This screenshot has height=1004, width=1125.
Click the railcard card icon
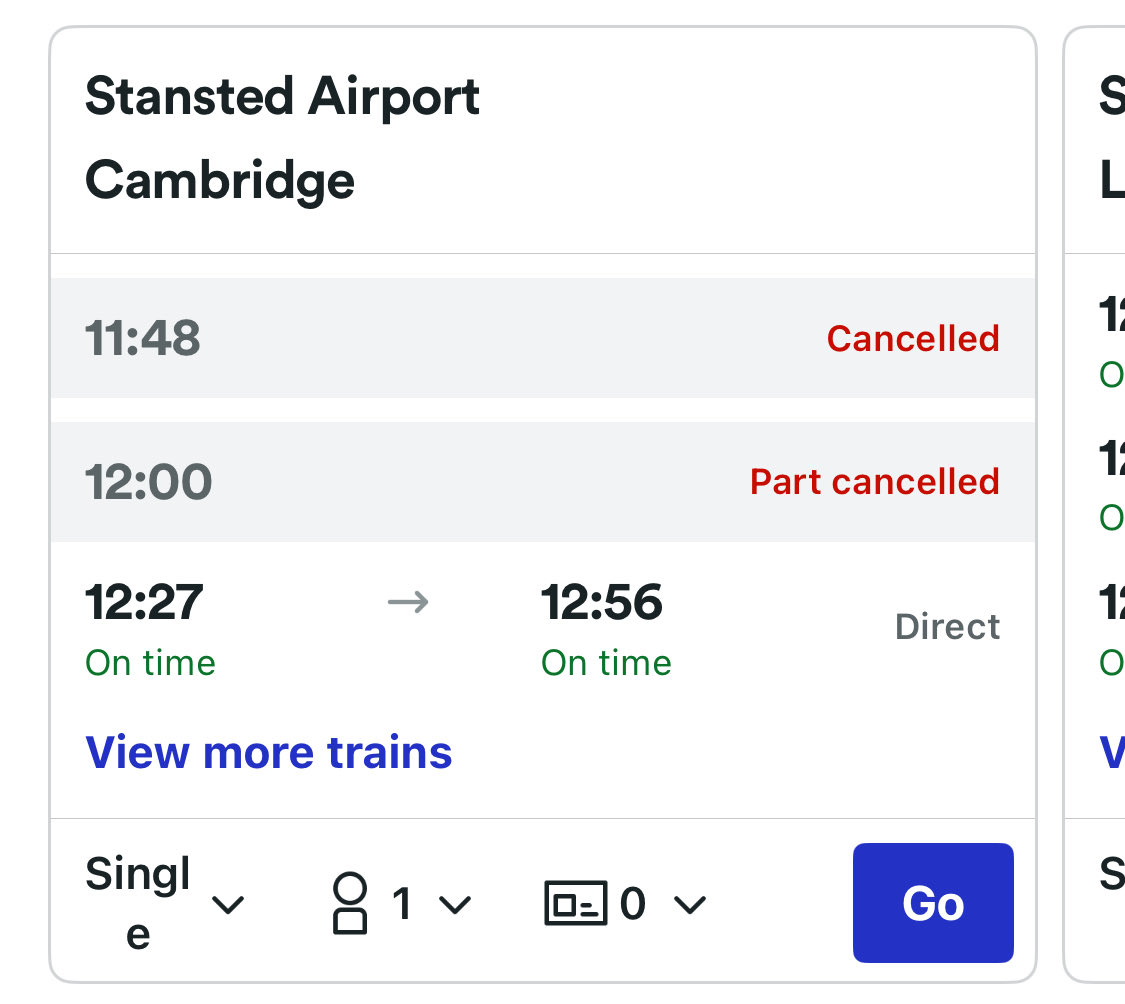click(575, 904)
